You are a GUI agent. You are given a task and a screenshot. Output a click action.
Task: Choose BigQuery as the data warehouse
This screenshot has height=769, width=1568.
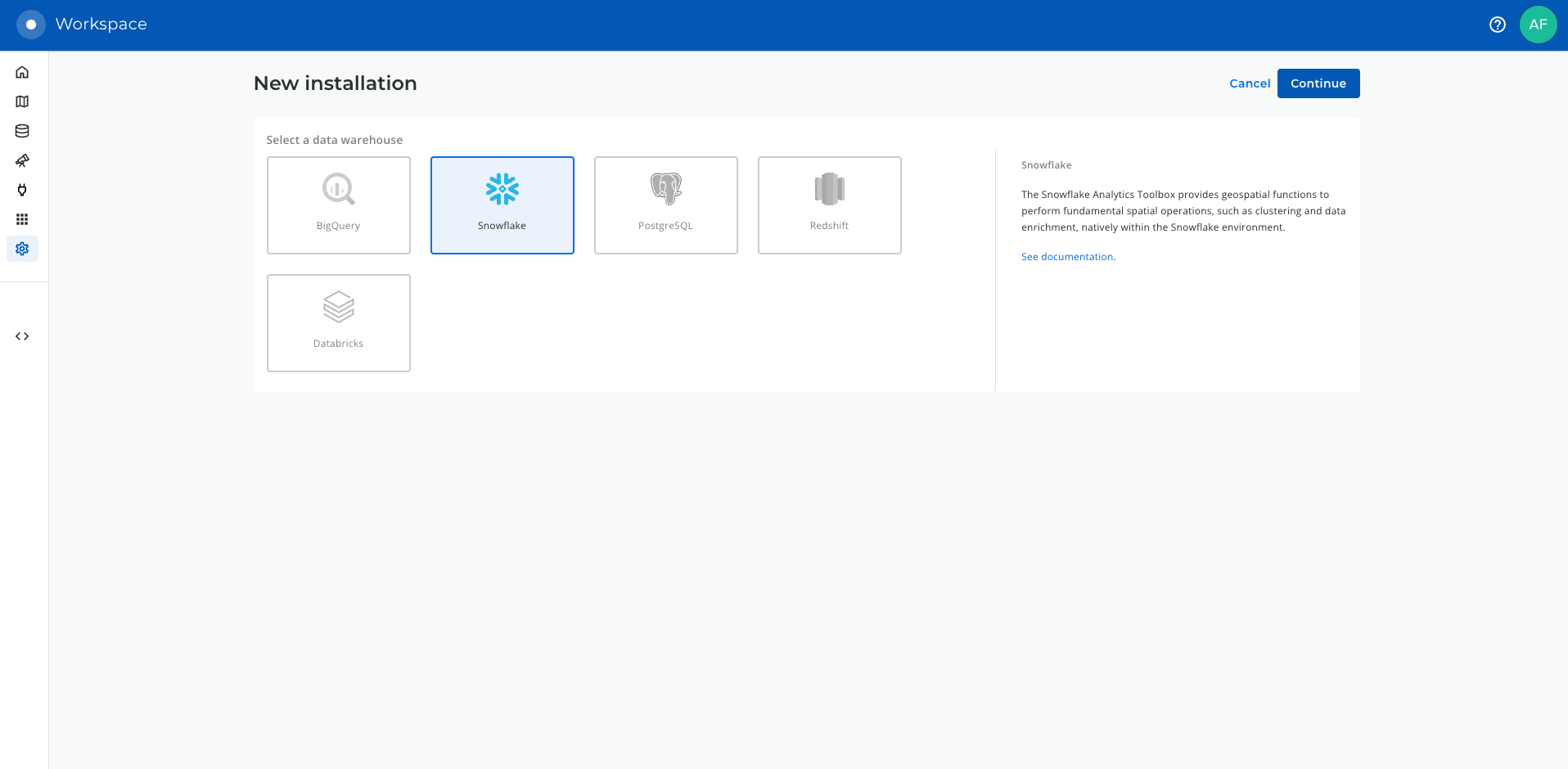point(339,205)
